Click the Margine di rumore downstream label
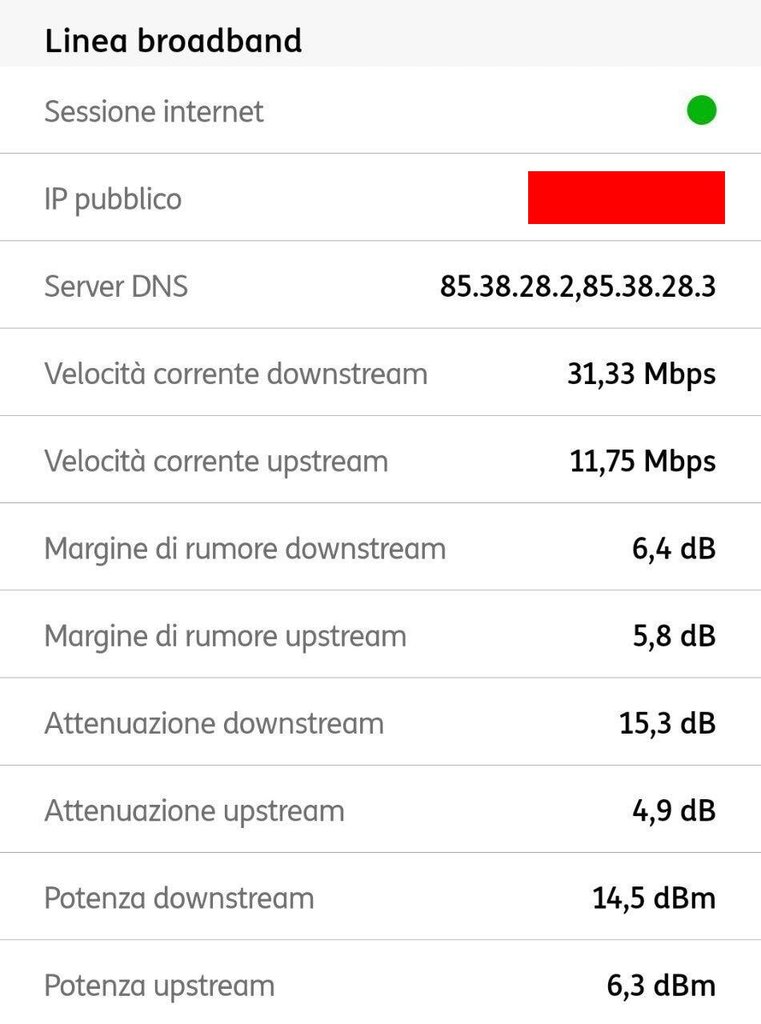761x1024 pixels. [x=245, y=549]
